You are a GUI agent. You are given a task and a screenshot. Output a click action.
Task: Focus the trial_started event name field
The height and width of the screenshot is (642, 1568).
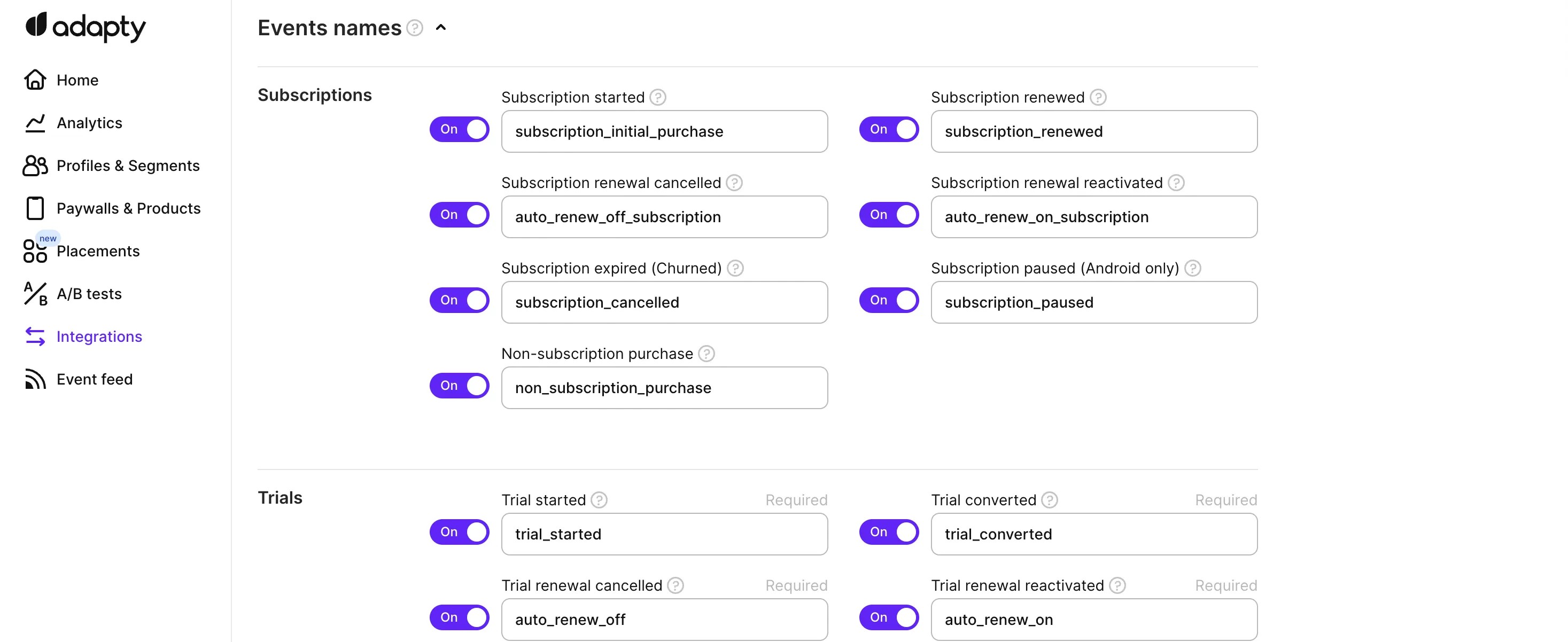coord(664,534)
